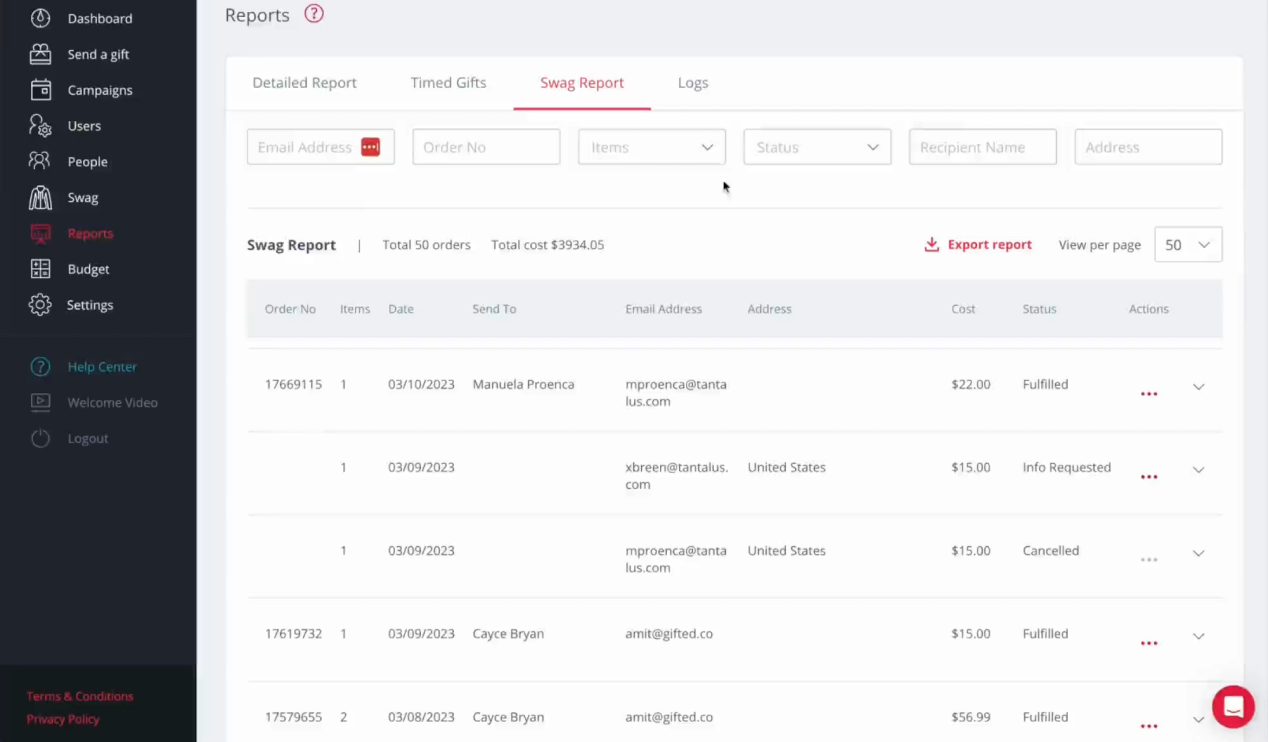This screenshot has height=742, width=1268.
Task: Expand order 17669115 row details
Action: tap(1198, 387)
